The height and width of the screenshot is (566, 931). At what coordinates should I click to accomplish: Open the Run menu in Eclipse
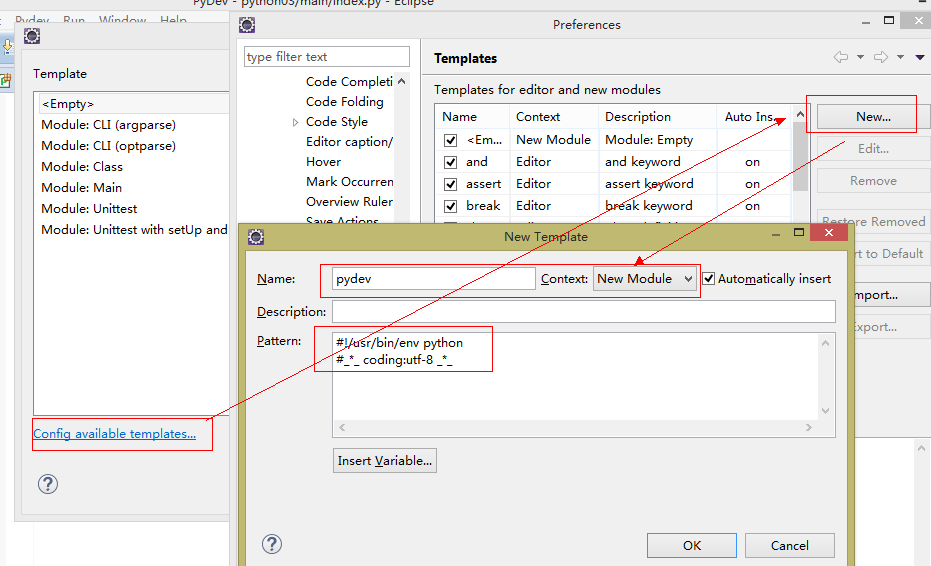click(x=74, y=20)
